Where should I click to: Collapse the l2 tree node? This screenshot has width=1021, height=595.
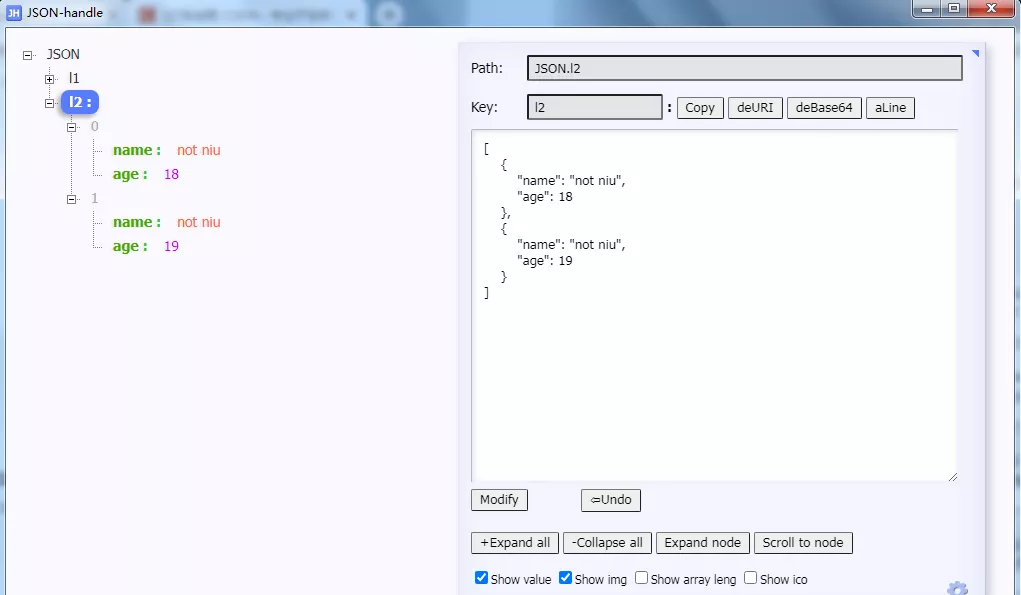click(48, 102)
